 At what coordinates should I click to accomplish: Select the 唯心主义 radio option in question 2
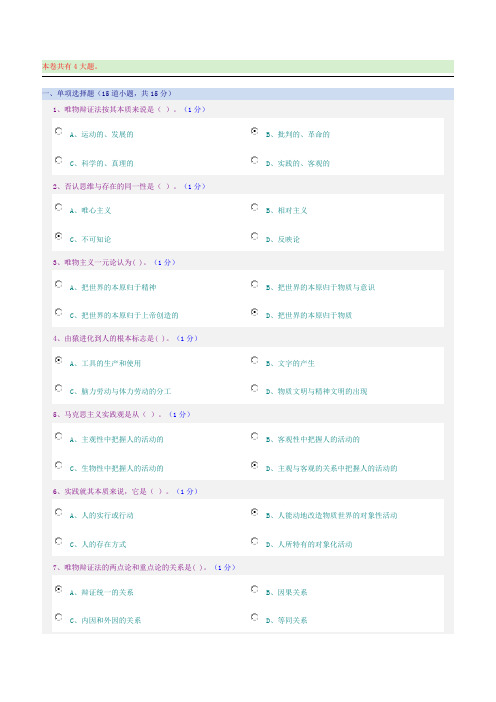[x=59, y=207]
